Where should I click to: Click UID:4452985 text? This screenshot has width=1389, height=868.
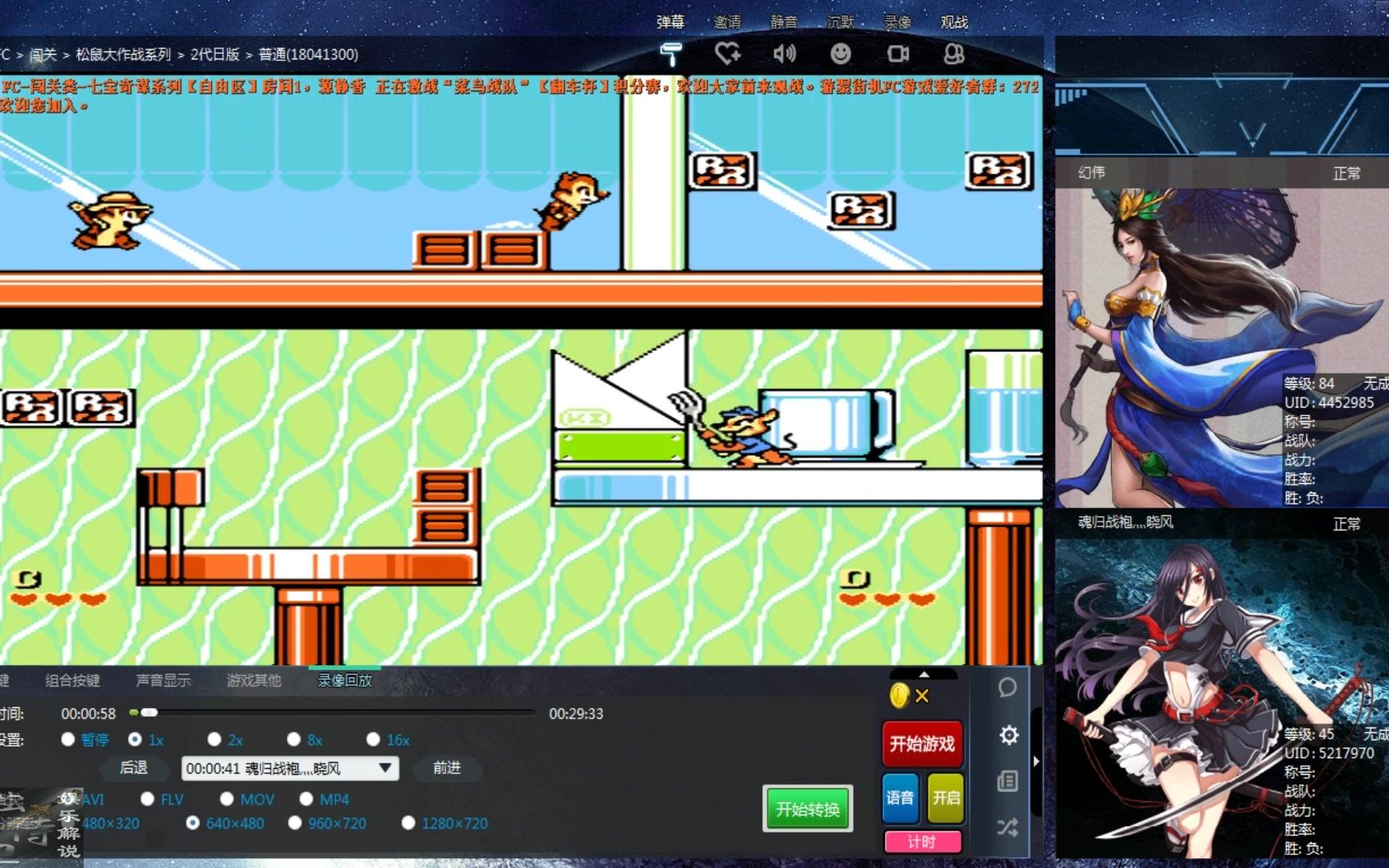pos(1329,403)
